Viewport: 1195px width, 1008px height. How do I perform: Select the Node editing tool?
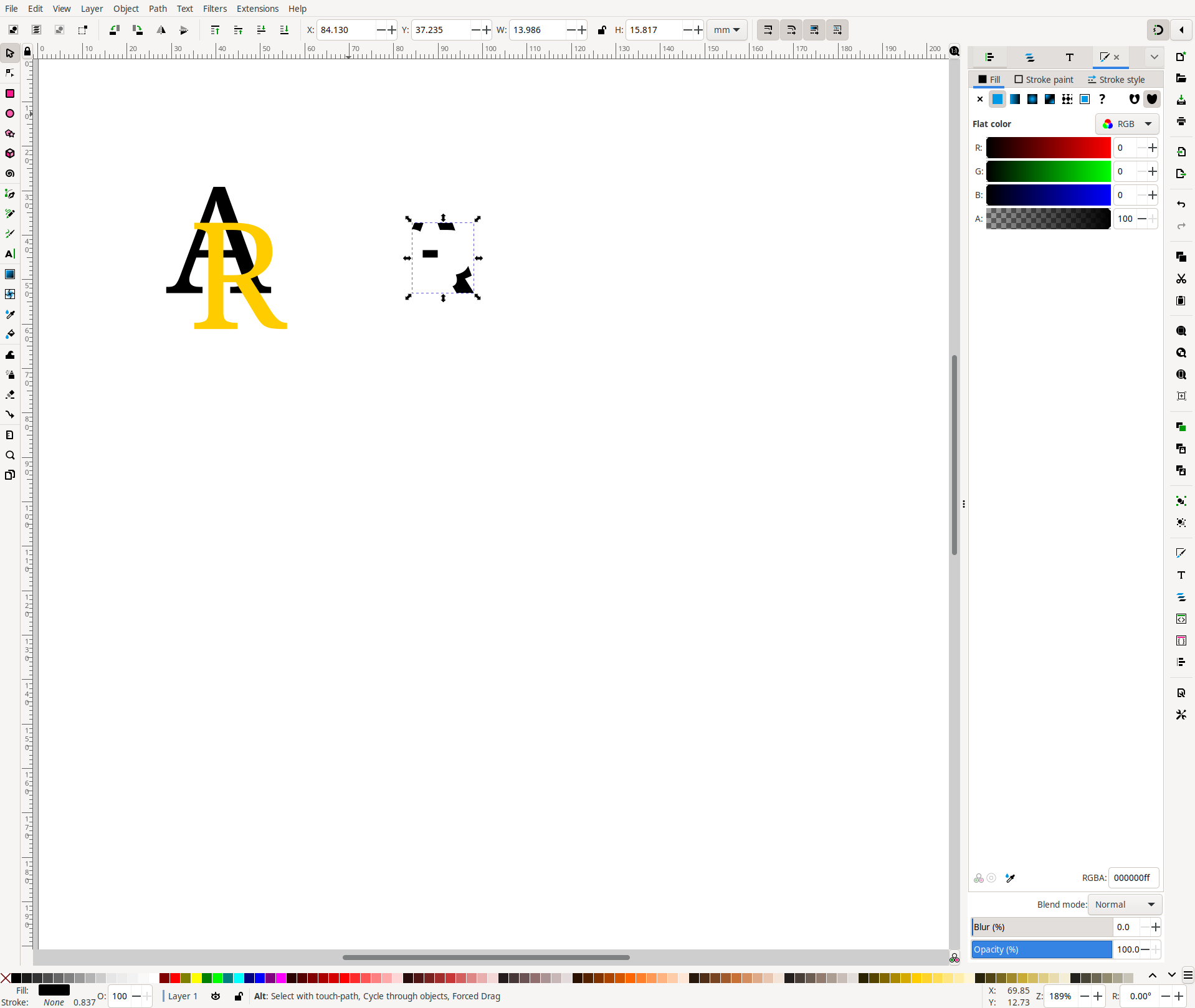(10, 72)
